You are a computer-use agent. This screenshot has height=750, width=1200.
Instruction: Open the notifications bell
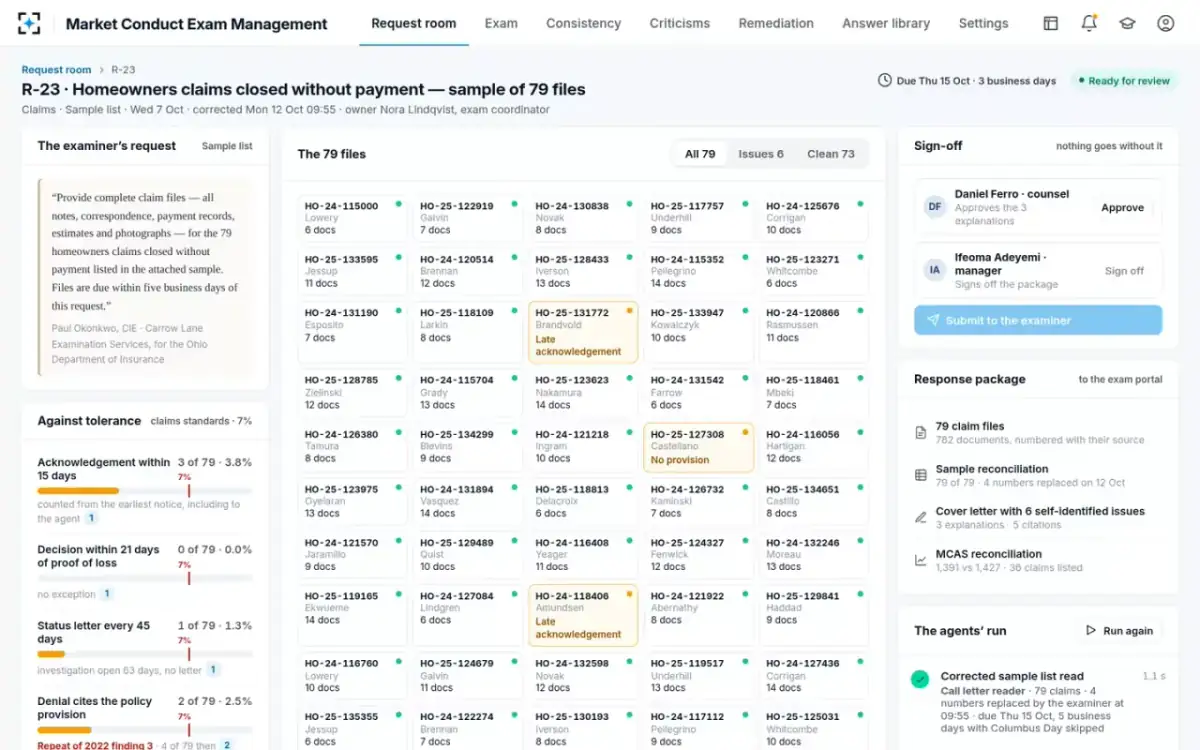point(1089,23)
